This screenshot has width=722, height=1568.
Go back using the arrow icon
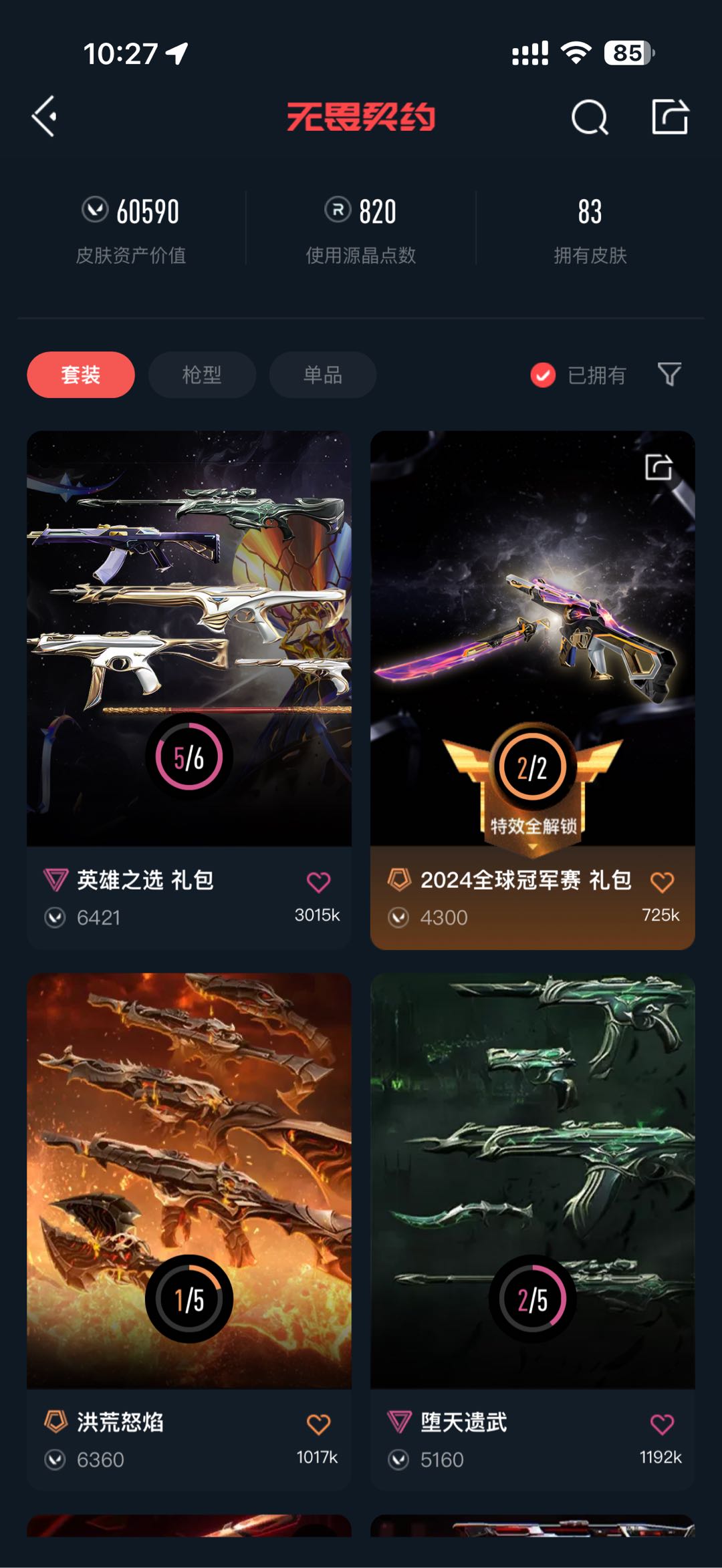click(x=44, y=117)
